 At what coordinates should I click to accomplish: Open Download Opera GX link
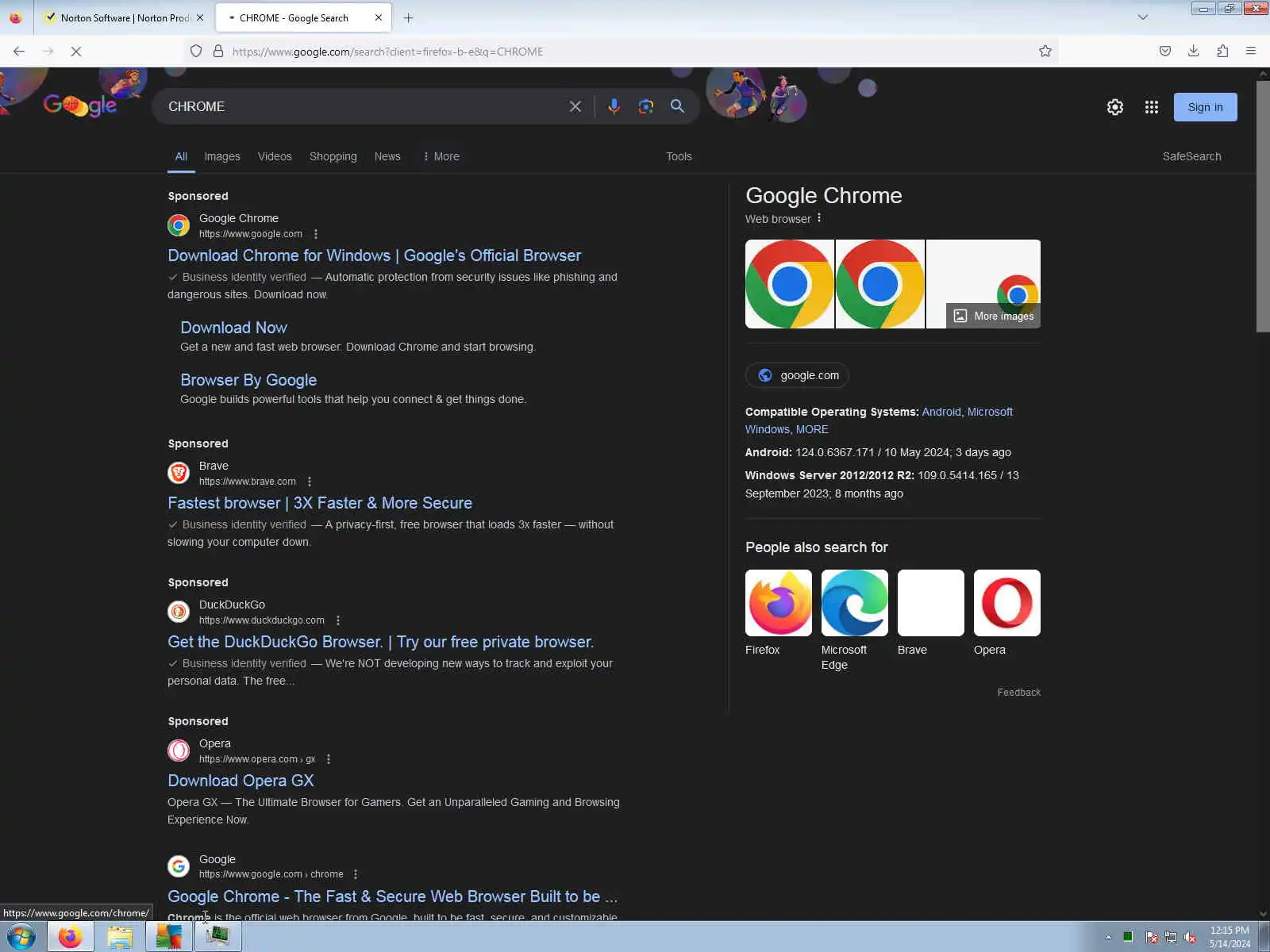click(241, 781)
